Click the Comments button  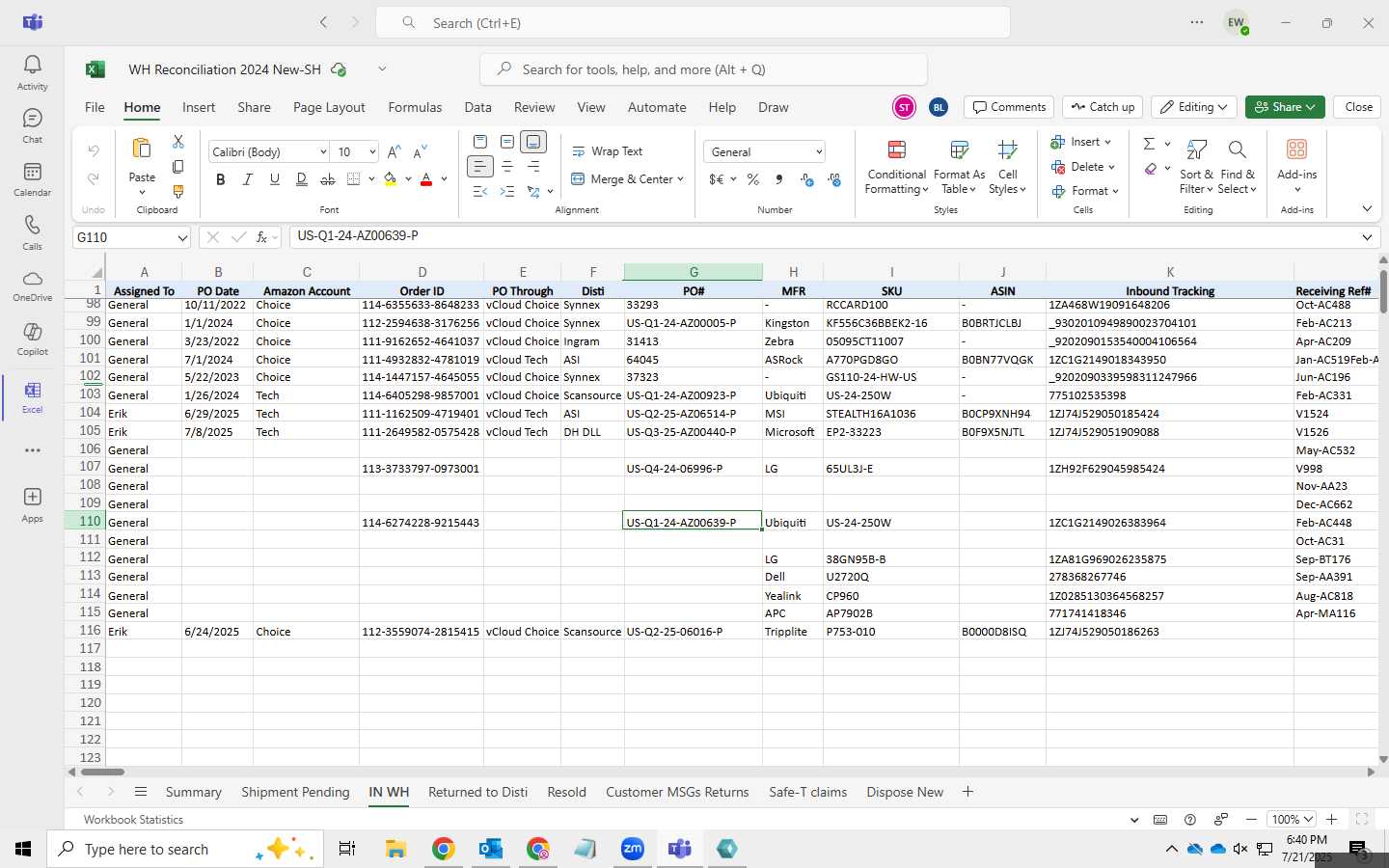tap(1009, 107)
